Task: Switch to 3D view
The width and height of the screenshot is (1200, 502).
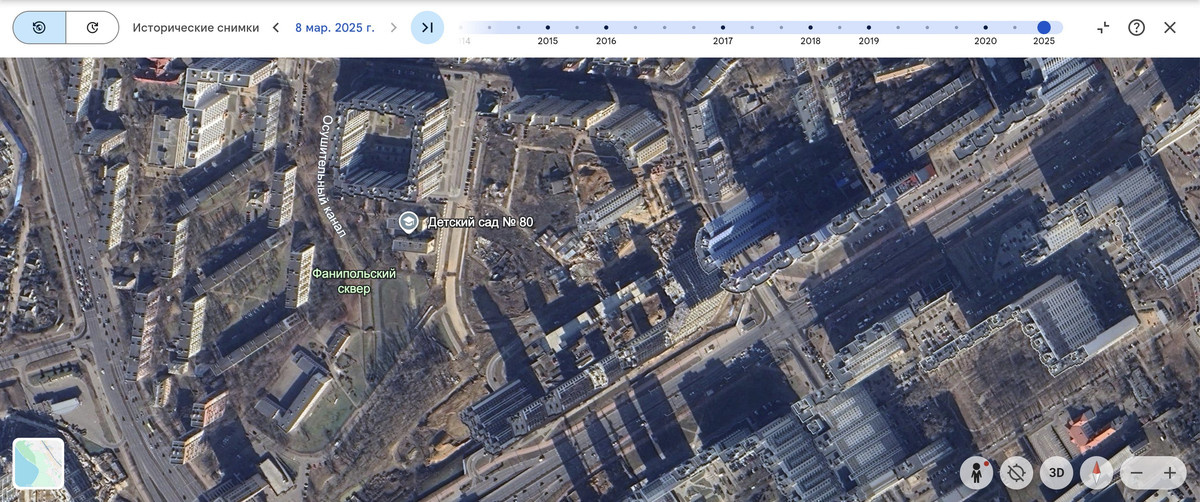Action: 1057,473
